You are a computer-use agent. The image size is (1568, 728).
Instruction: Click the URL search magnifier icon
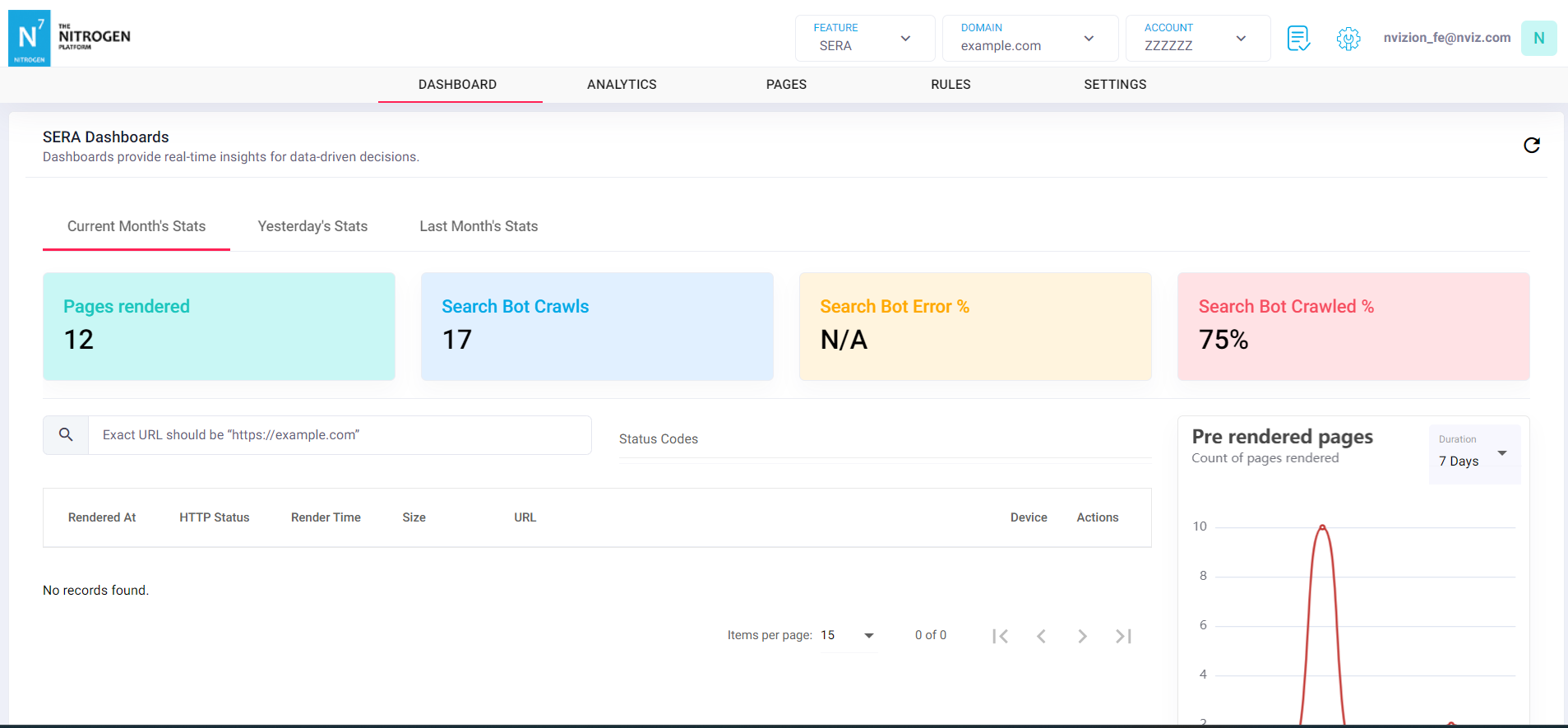66,434
